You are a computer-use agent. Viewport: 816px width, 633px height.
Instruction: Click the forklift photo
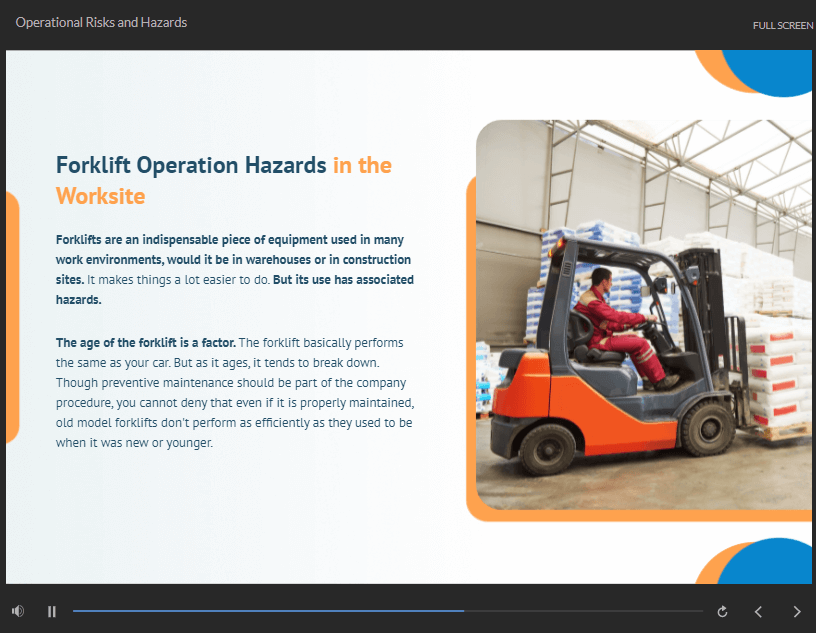coord(640,200)
